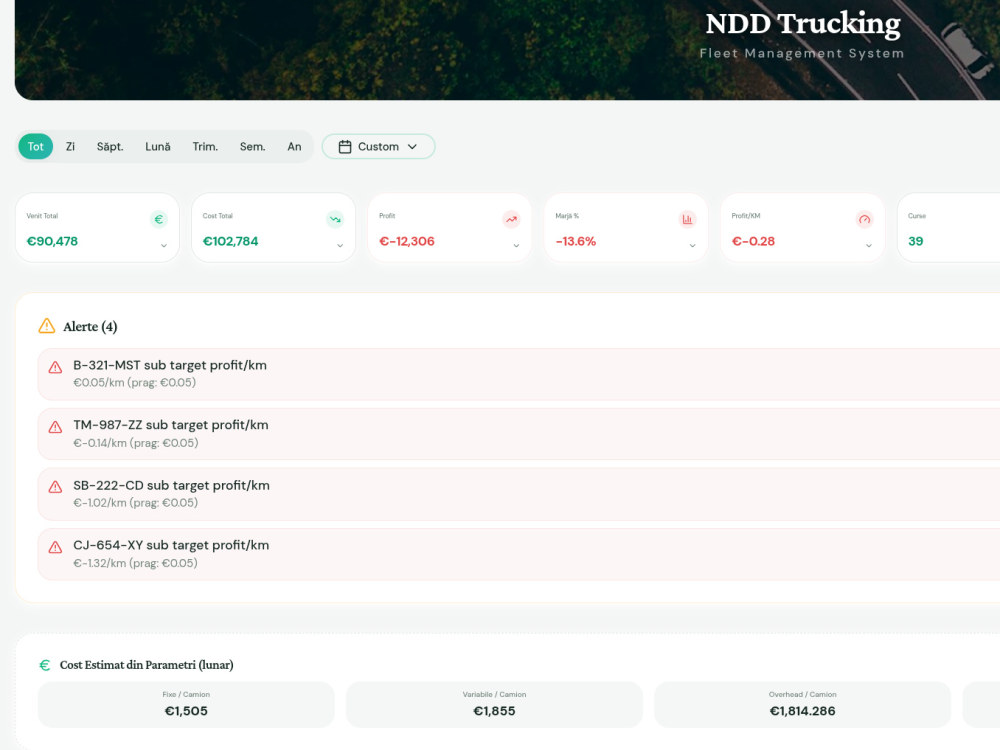Select the Sem. period tab
Screen dimensions: 1000x750
click(x=253, y=147)
